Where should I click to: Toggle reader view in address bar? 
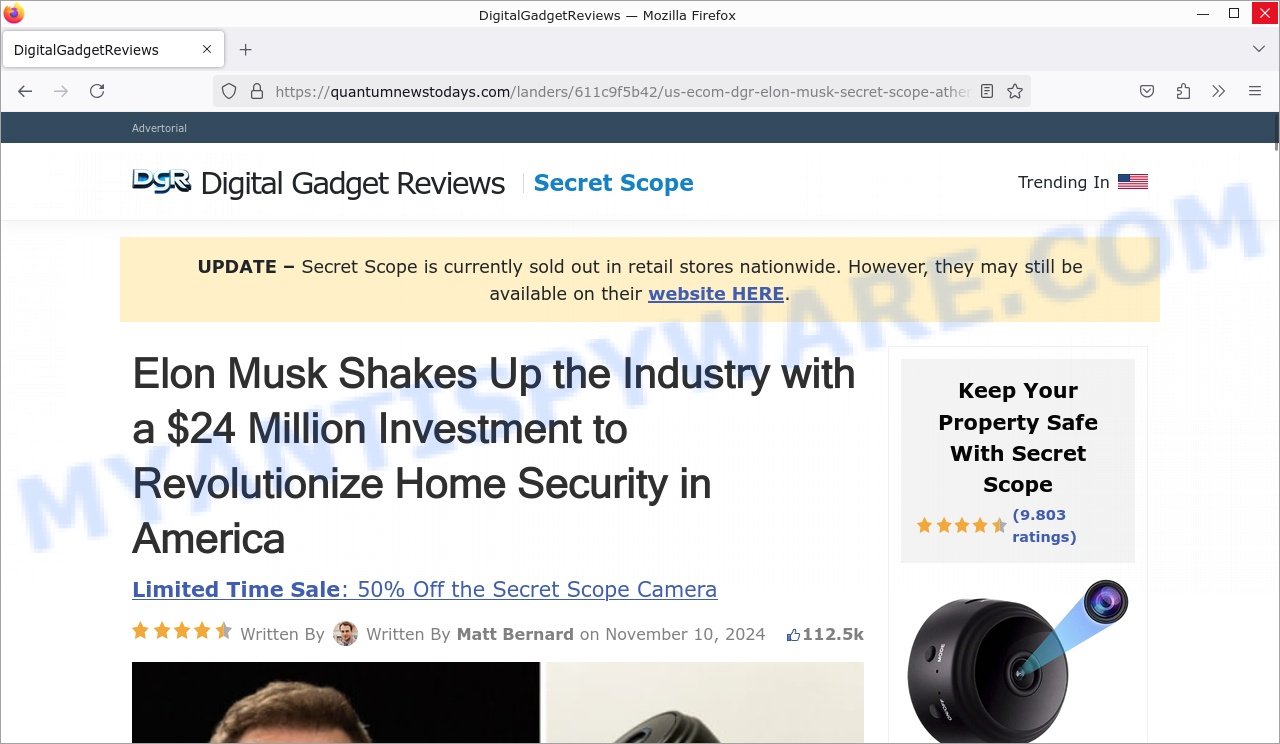(987, 91)
